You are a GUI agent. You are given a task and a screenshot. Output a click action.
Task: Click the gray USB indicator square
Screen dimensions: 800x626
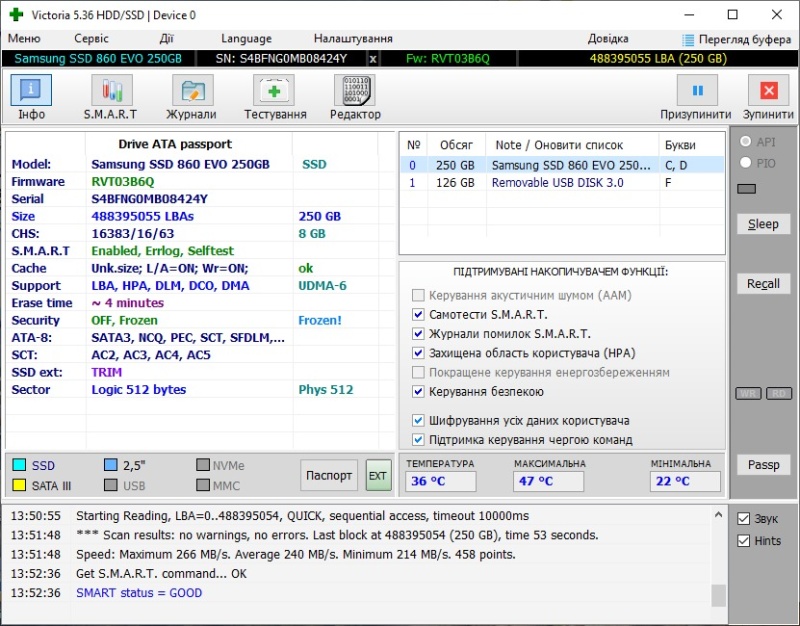click(111, 485)
